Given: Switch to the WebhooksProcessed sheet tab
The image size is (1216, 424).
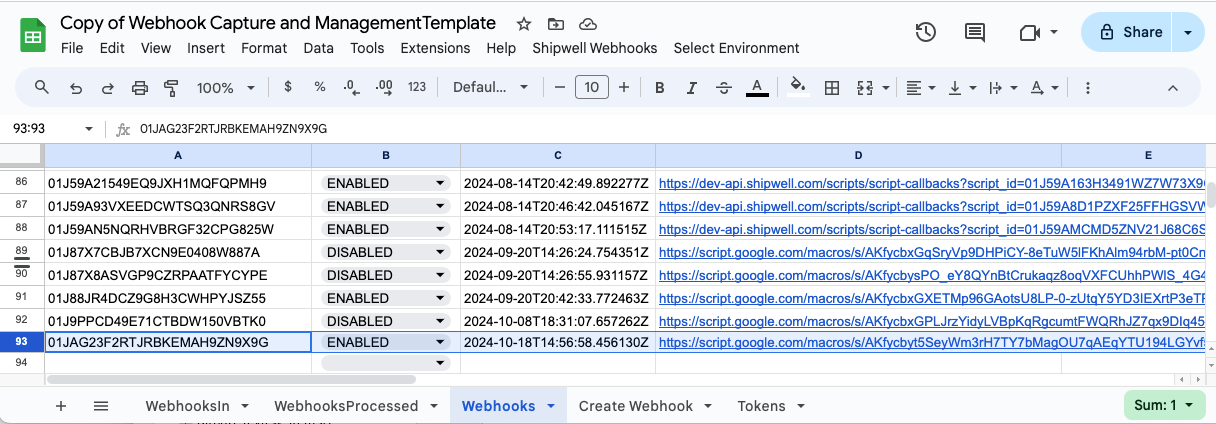Looking at the screenshot, I should click(x=346, y=406).
